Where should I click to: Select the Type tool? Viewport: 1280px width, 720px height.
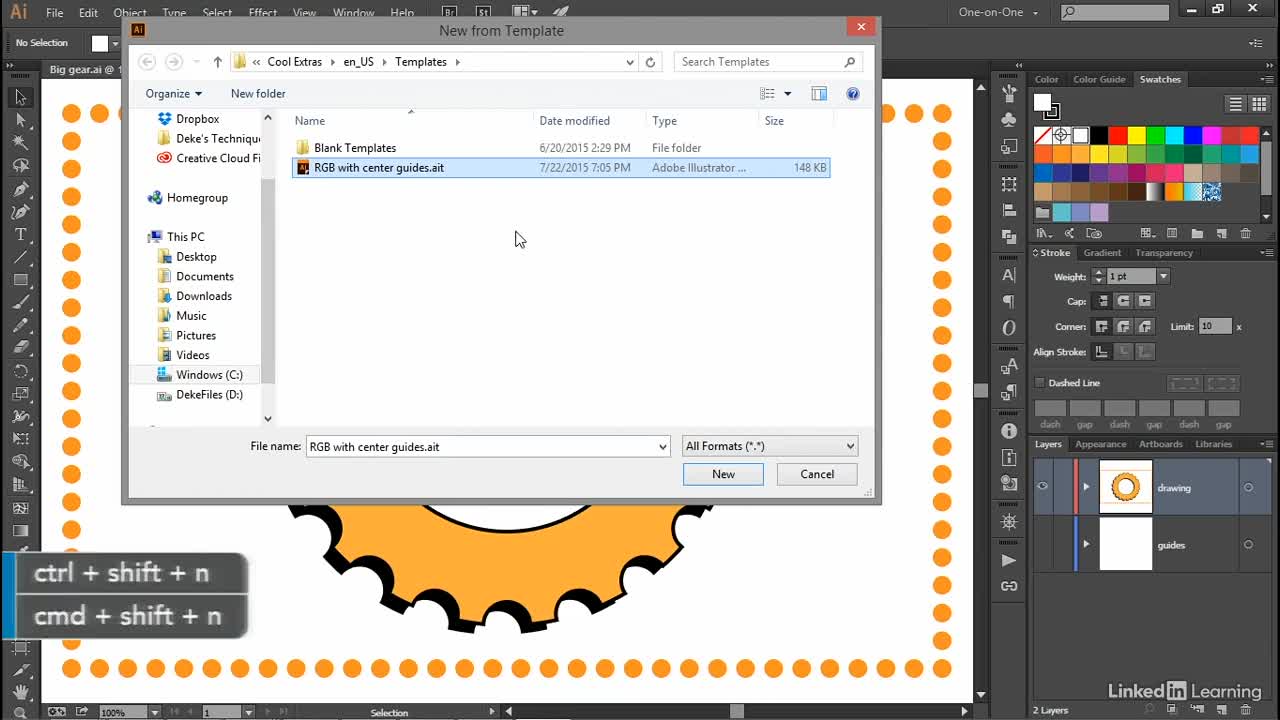[x=20, y=234]
